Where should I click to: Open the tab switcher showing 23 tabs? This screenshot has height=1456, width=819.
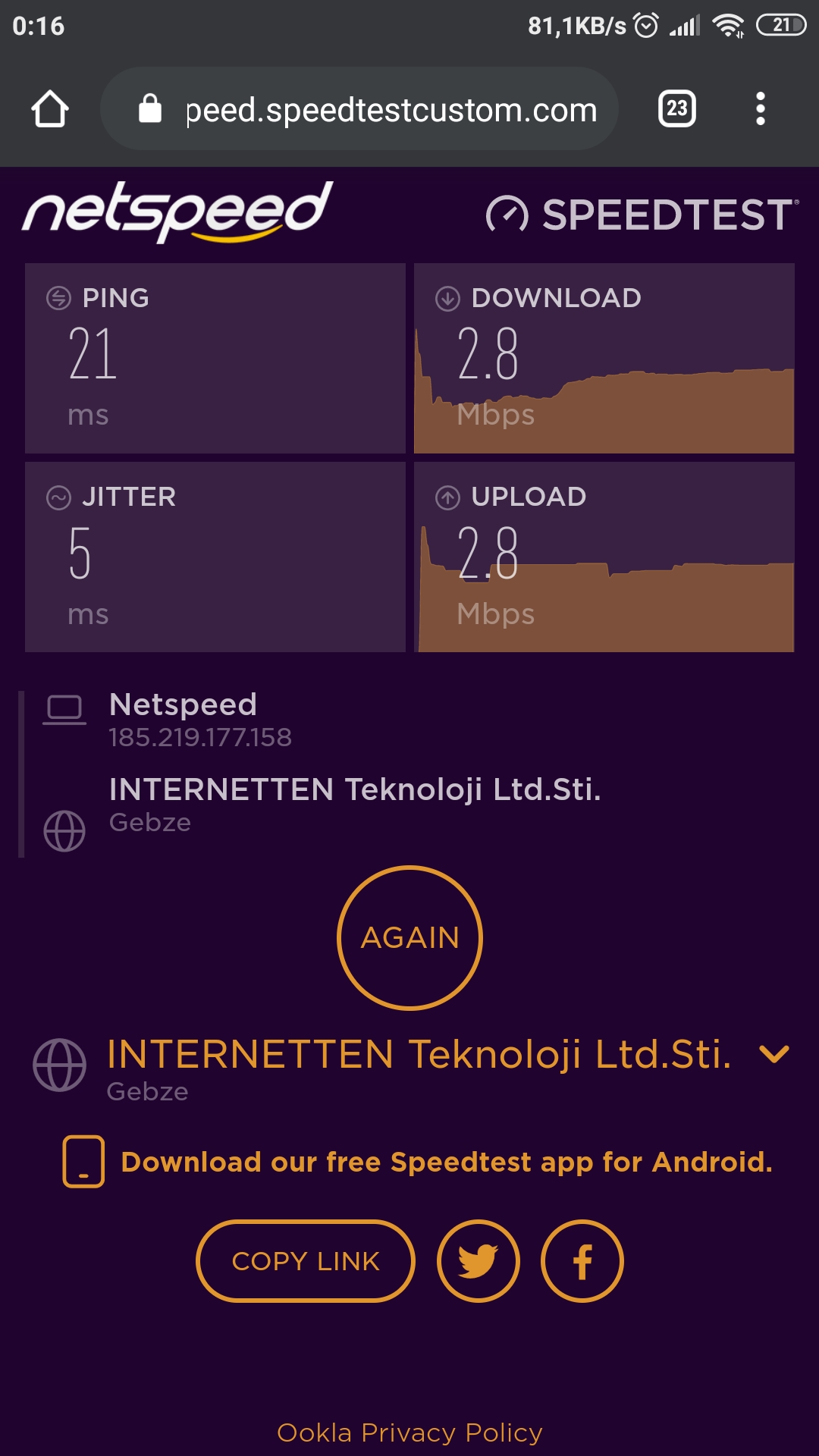point(676,108)
